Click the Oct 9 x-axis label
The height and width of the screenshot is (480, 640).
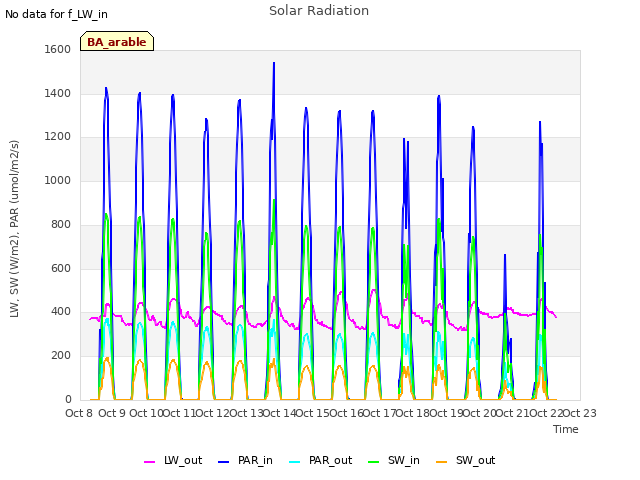click(x=112, y=413)
